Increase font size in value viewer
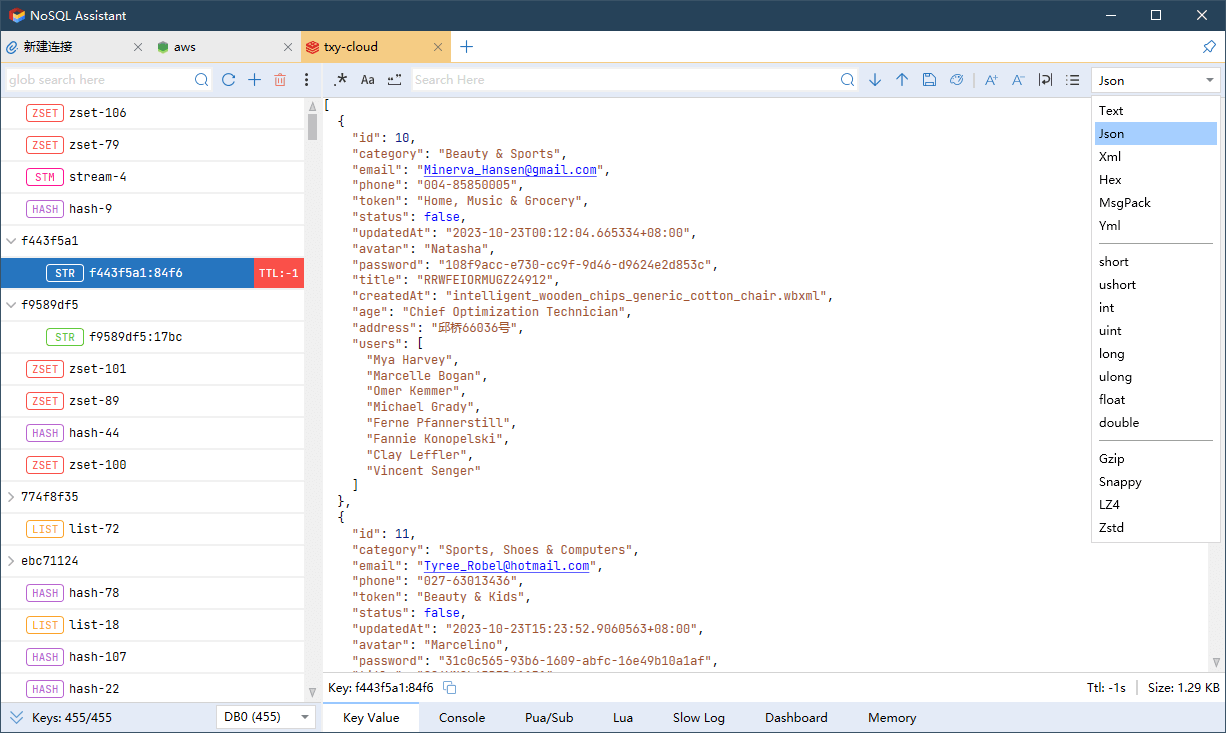The width and height of the screenshot is (1226, 733). (991, 80)
